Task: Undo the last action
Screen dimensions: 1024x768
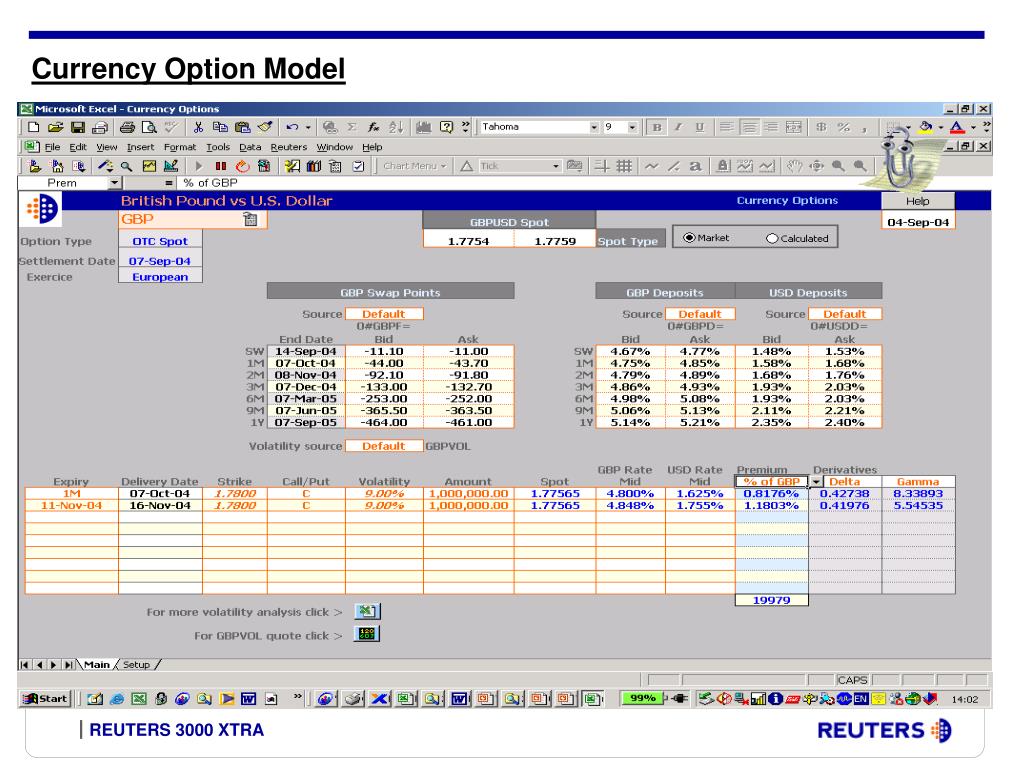Action: (292, 127)
